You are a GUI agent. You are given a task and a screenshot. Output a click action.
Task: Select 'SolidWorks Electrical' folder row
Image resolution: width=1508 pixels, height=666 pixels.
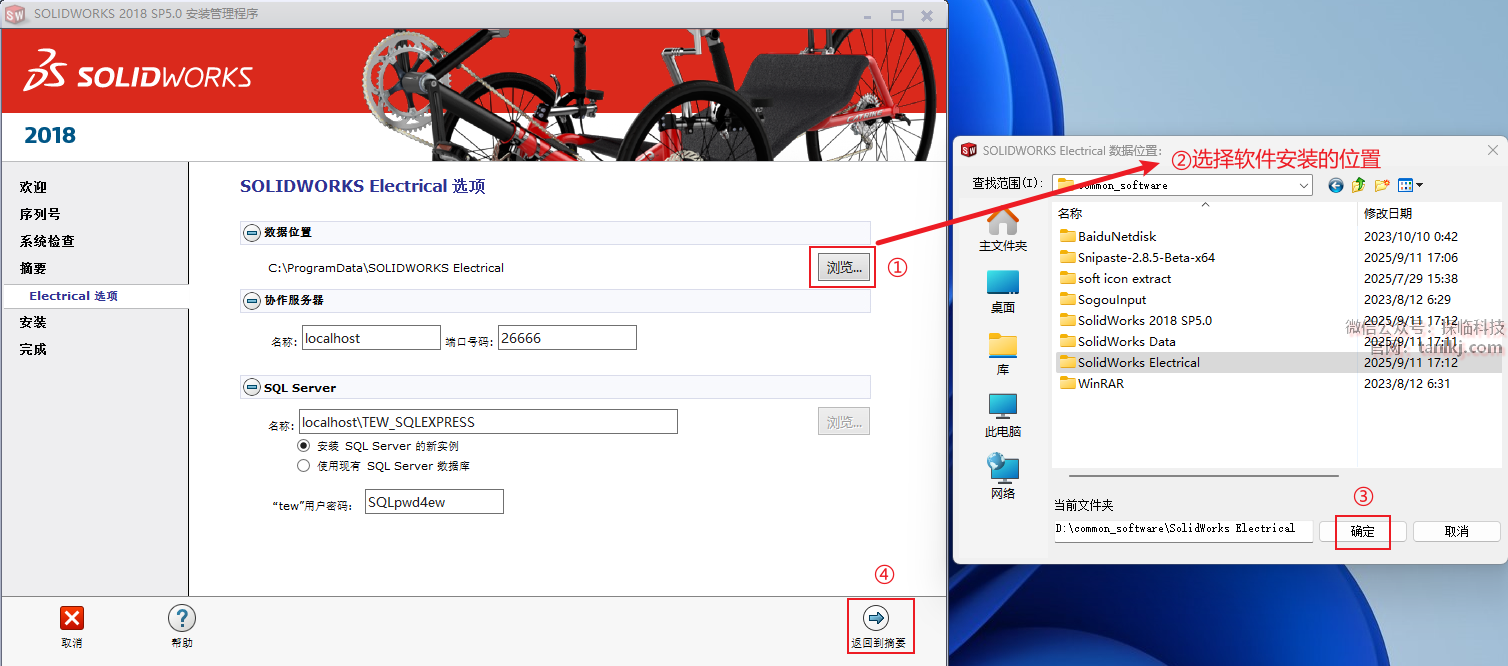pyautogui.click(x=1277, y=362)
